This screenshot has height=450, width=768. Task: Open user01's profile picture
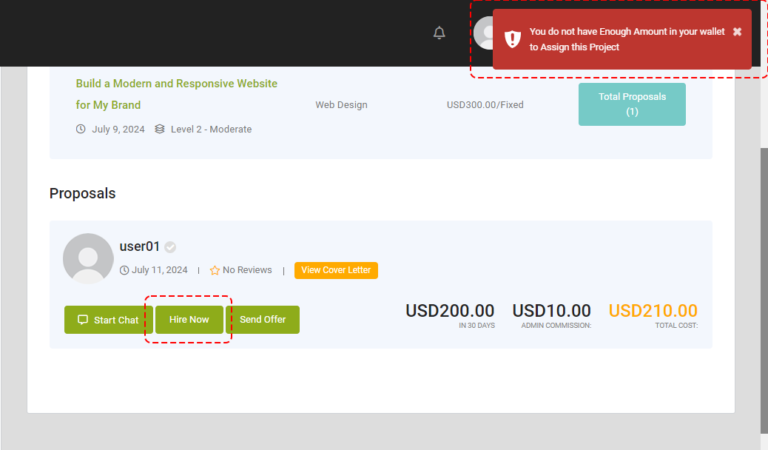pos(88,258)
